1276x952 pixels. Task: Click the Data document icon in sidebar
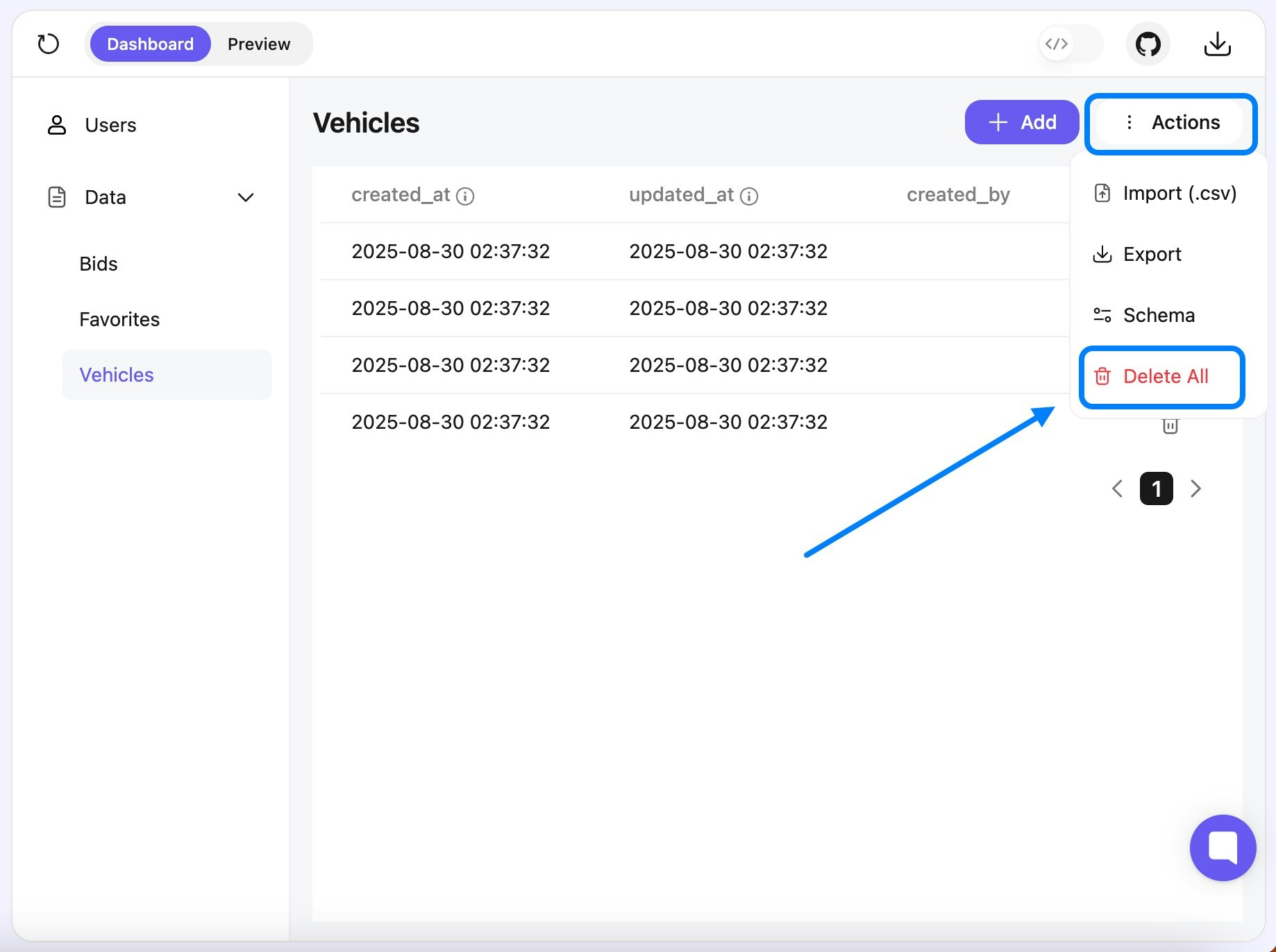[x=56, y=197]
